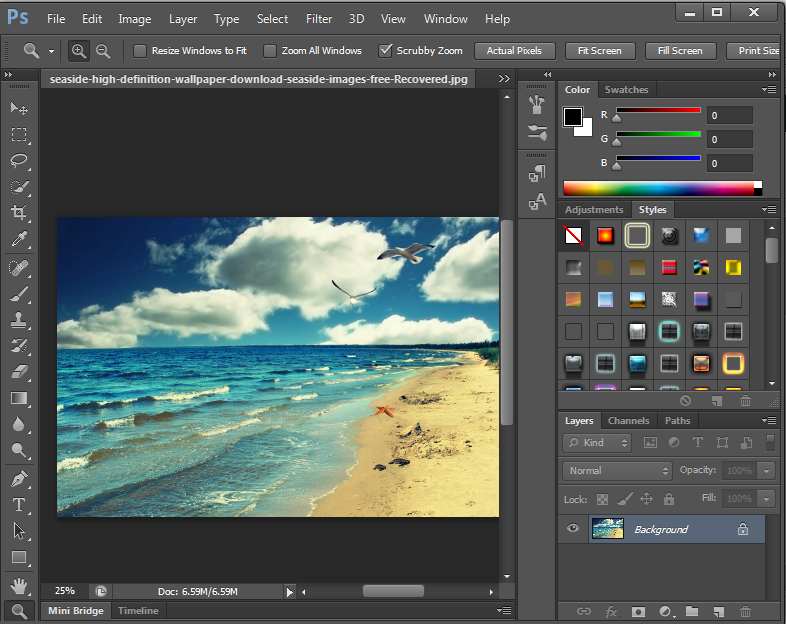Switch to the Channels tab
Screen dimensions: 786x624
[628, 421]
